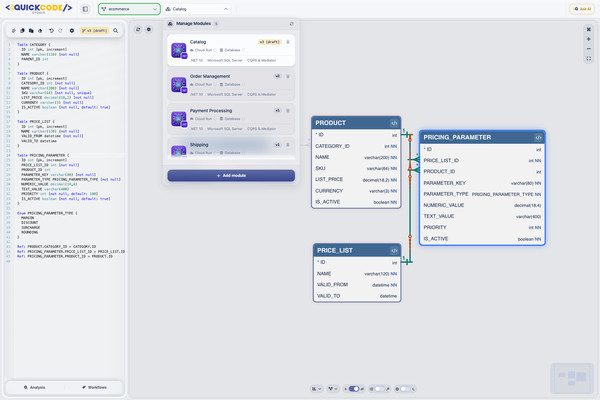Click the QuickCode Studio logo
This screenshot has height=400, width=600.
coord(38,8)
